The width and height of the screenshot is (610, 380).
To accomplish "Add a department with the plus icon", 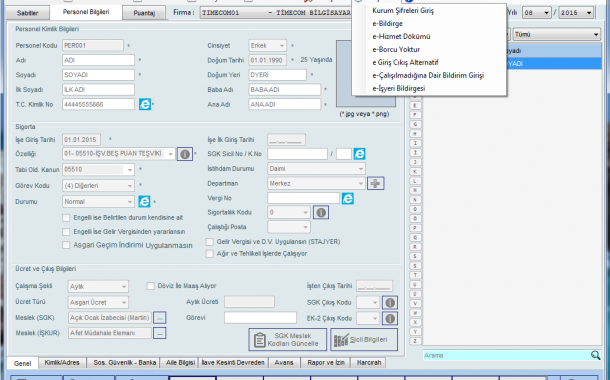I will 375,184.
